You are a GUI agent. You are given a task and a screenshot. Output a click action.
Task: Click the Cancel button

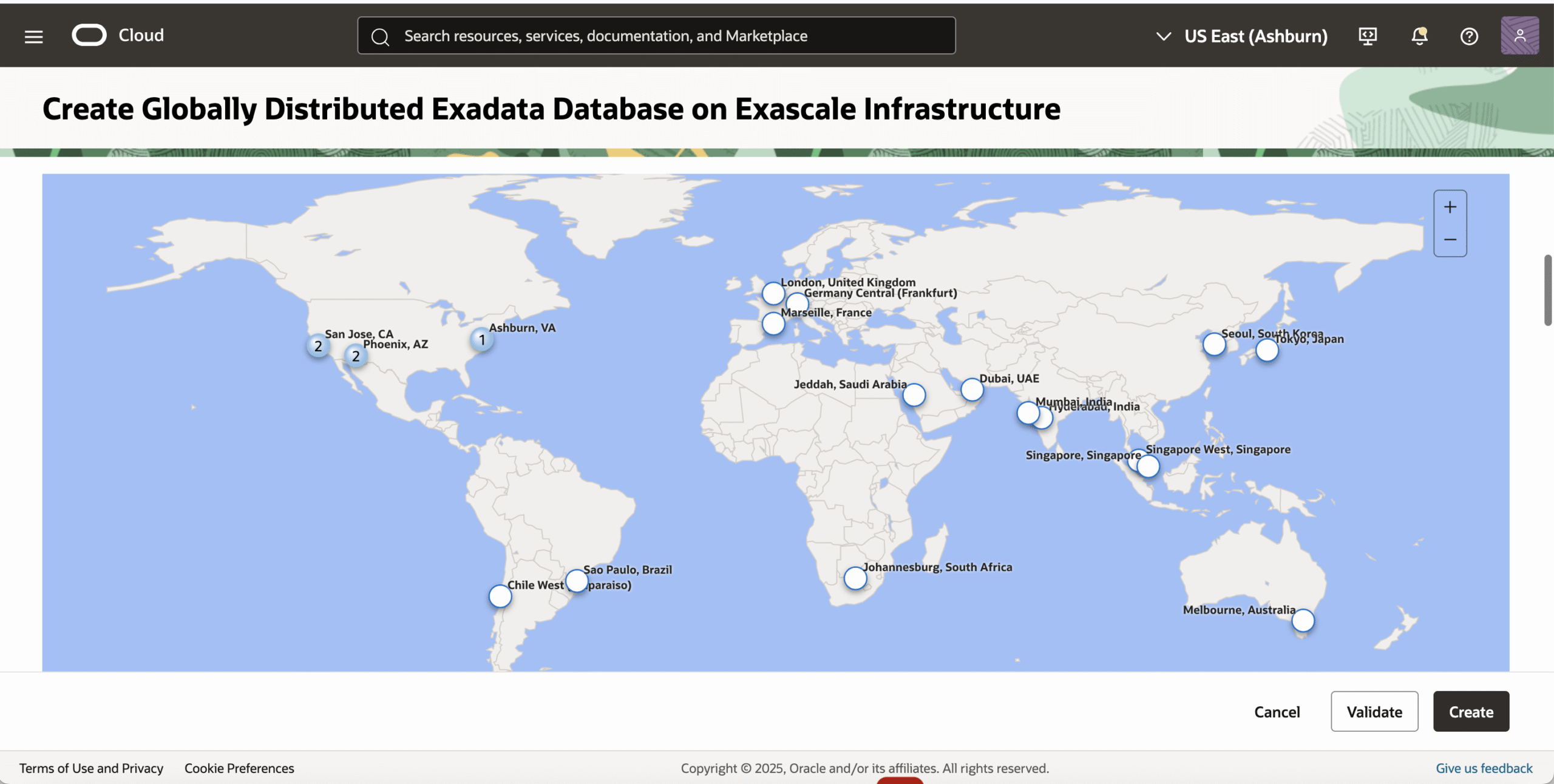1277,712
